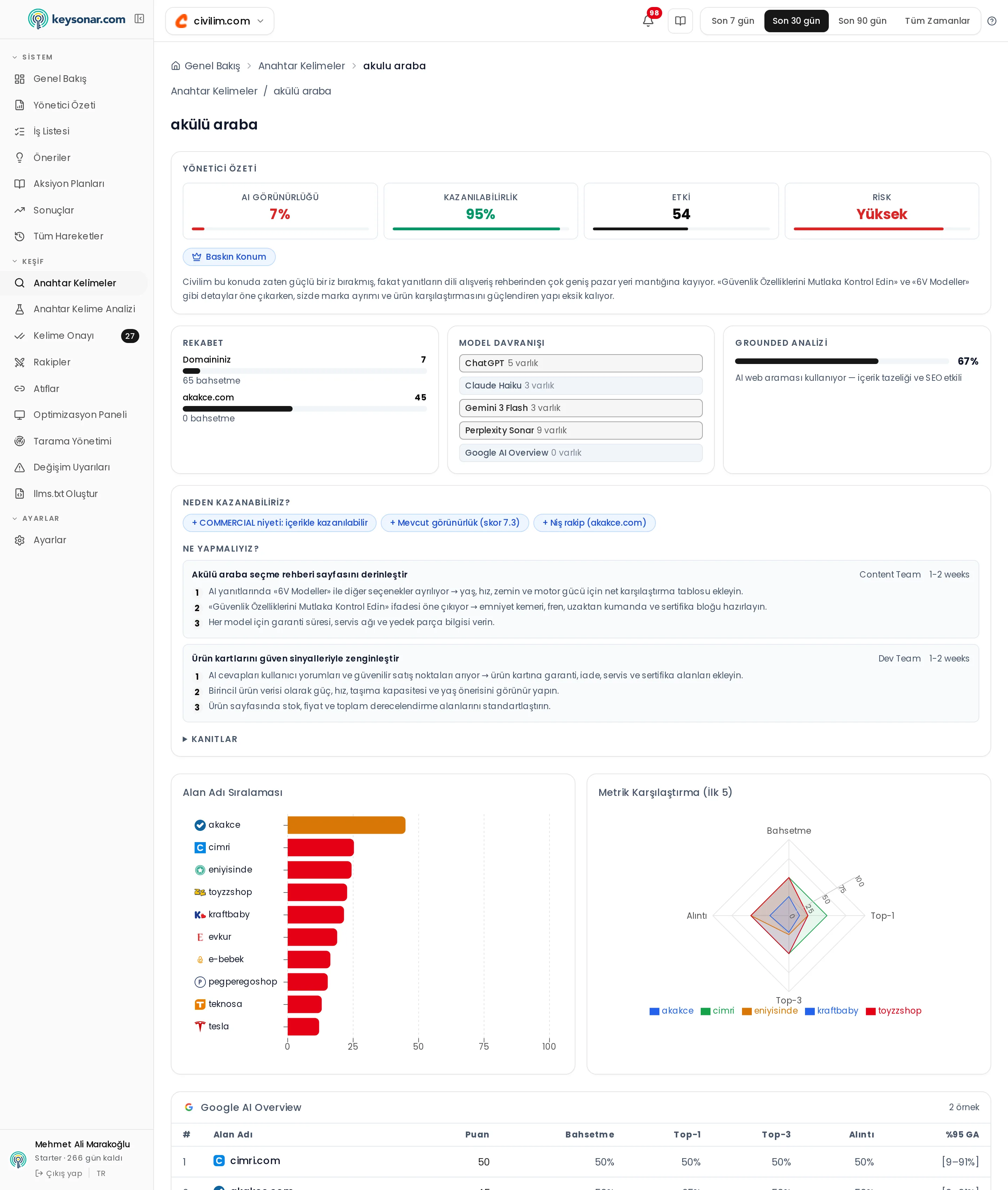Open the book documentation icon
Viewport: 1008px width, 1190px height.
click(680, 21)
